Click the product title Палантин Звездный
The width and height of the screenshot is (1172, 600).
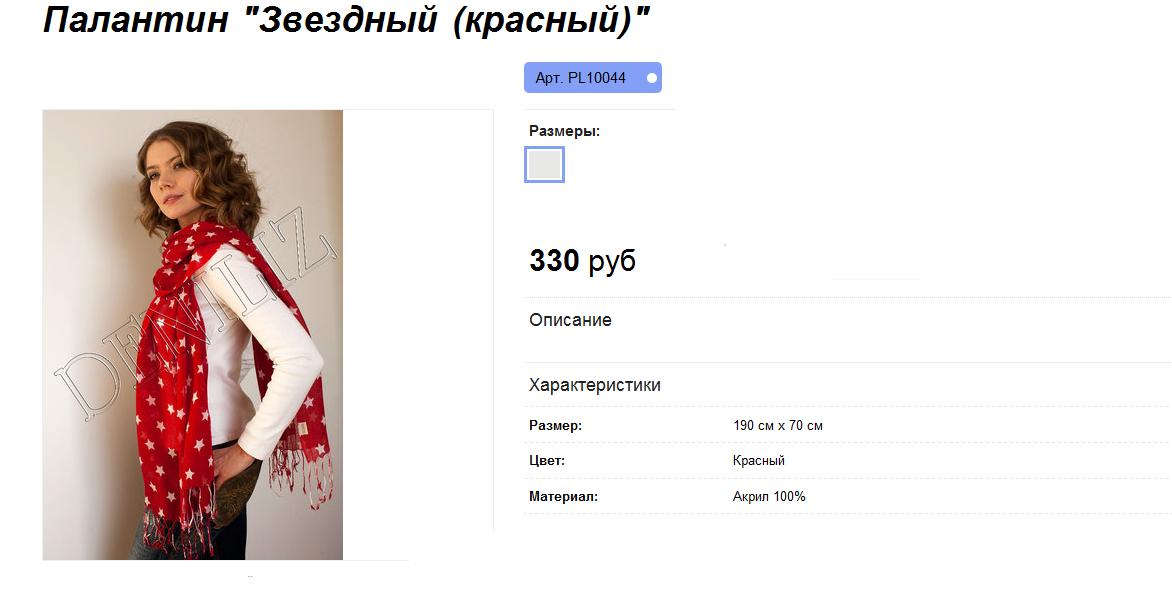coord(347,20)
